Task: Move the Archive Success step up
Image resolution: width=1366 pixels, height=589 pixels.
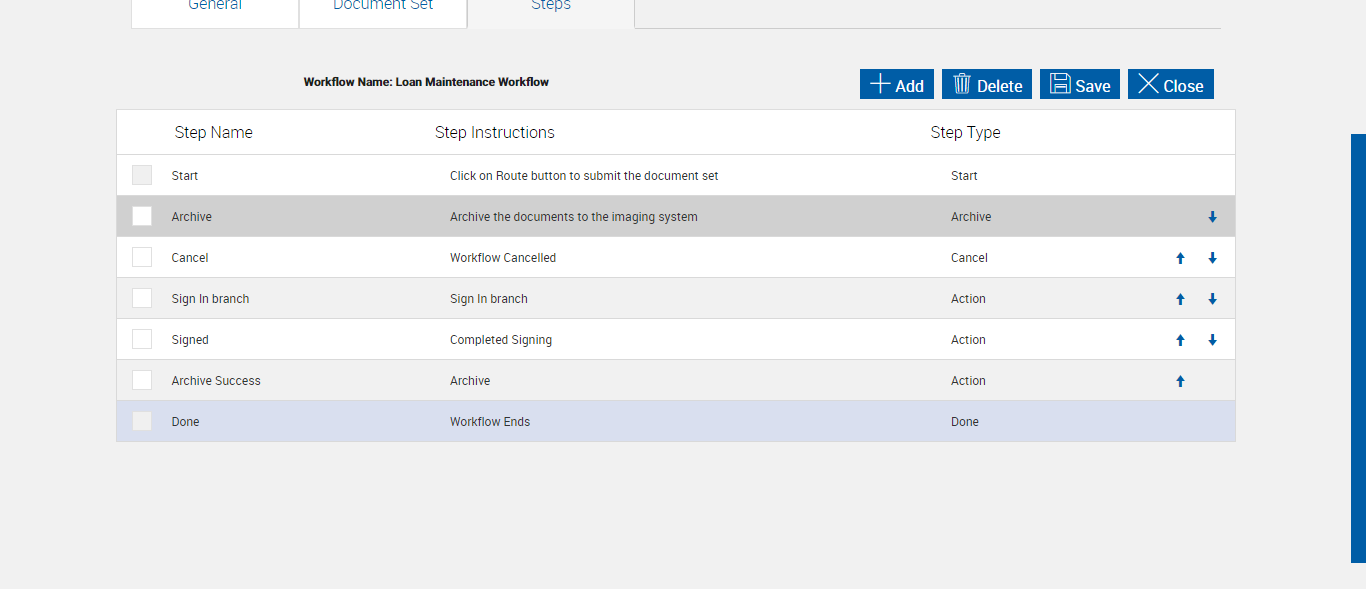Action: tap(1180, 381)
